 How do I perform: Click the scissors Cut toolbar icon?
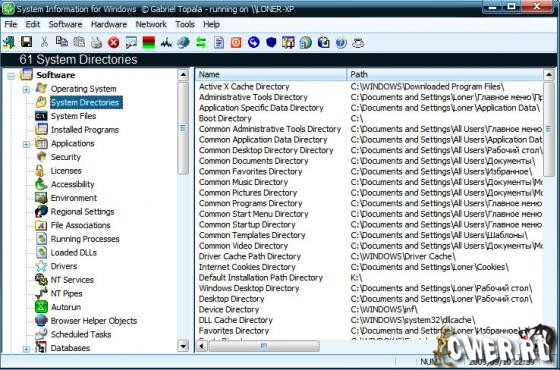[44, 42]
